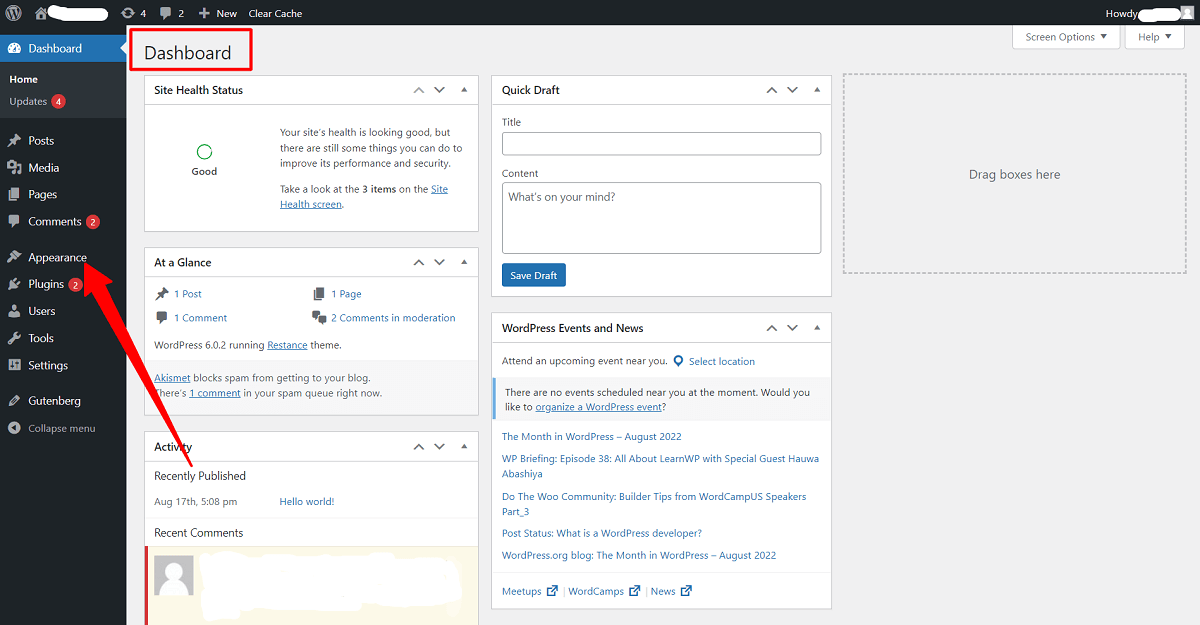
Task: Move the At a Glance widget down
Action: click(x=439, y=261)
